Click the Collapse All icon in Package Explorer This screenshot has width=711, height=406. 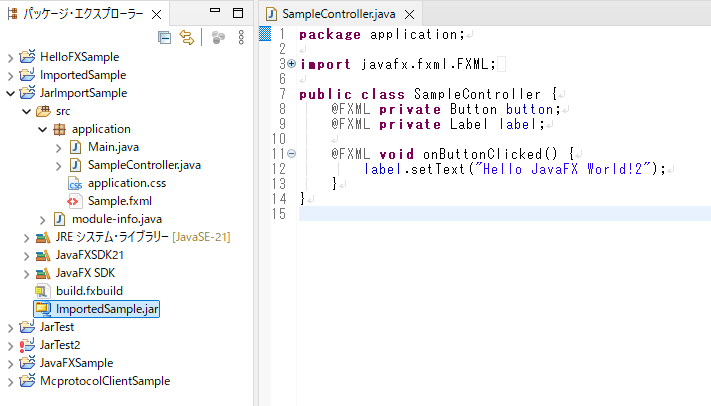[x=165, y=38]
